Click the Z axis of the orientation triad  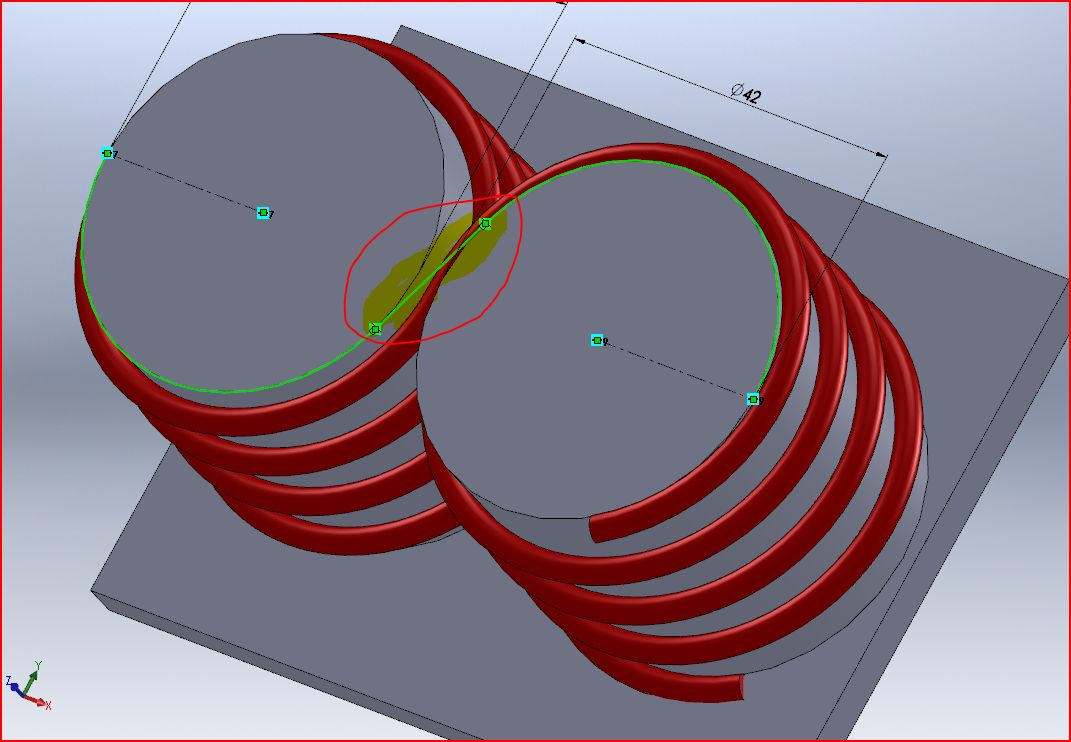tap(14, 686)
